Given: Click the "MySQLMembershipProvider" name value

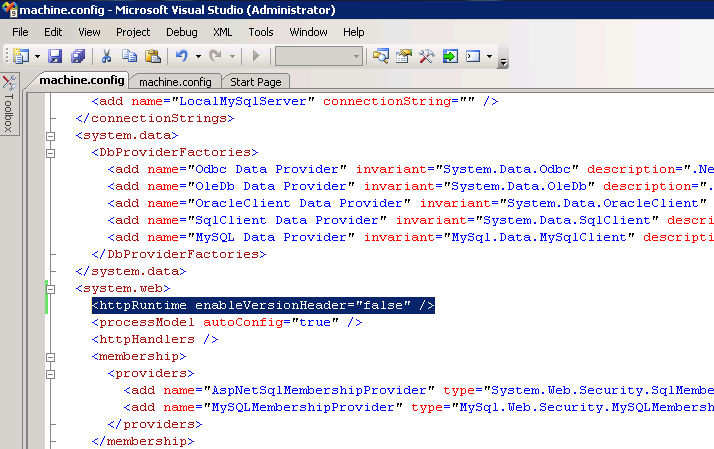Looking at the screenshot, I should tap(303, 407).
